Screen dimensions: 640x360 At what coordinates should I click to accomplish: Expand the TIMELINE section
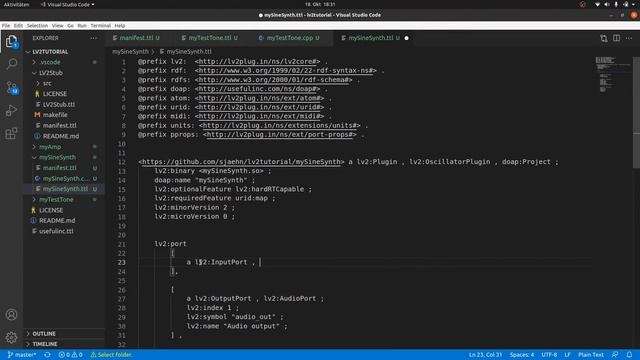pos(44,344)
